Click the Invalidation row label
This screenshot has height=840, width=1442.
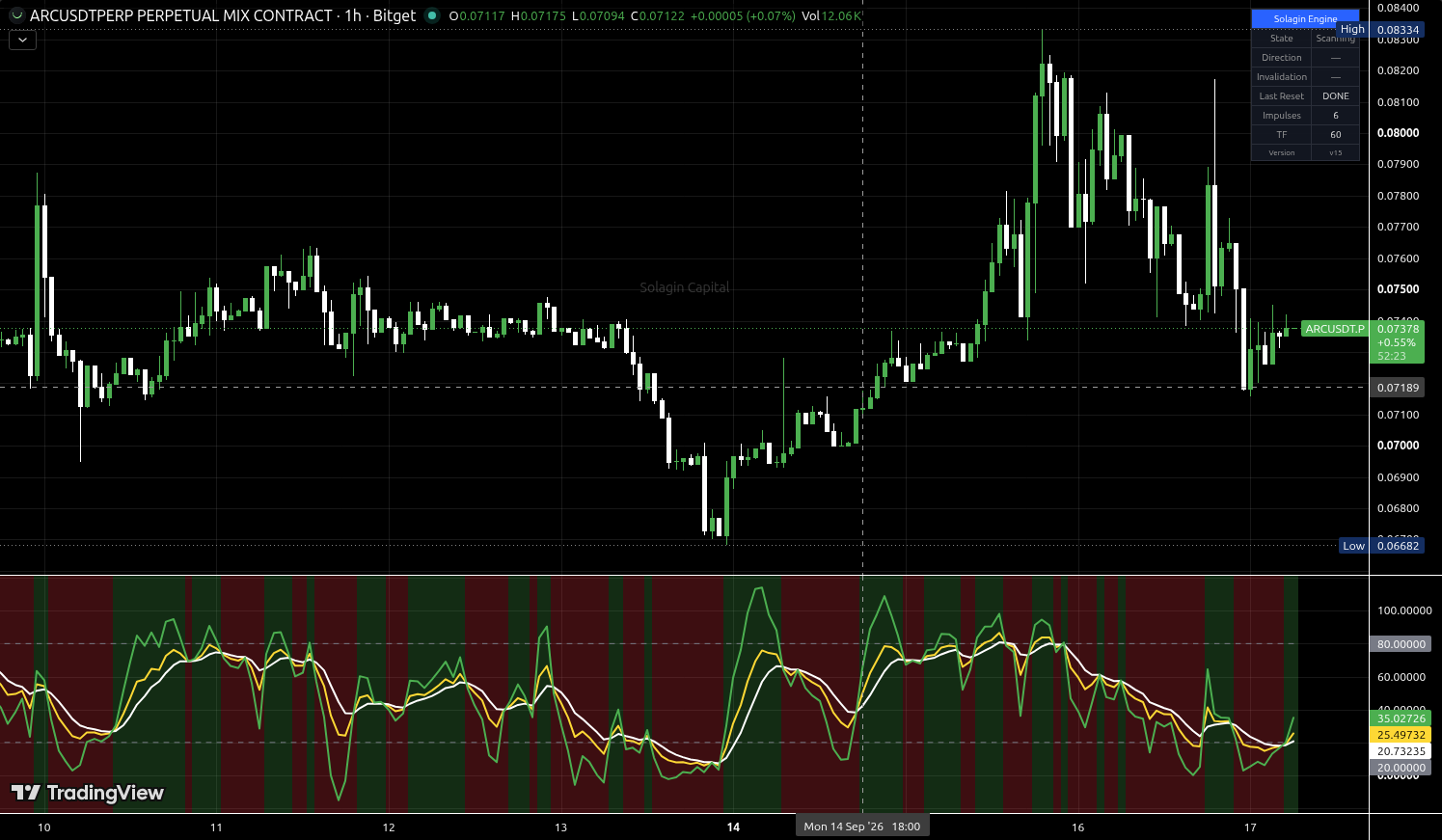coord(1281,77)
